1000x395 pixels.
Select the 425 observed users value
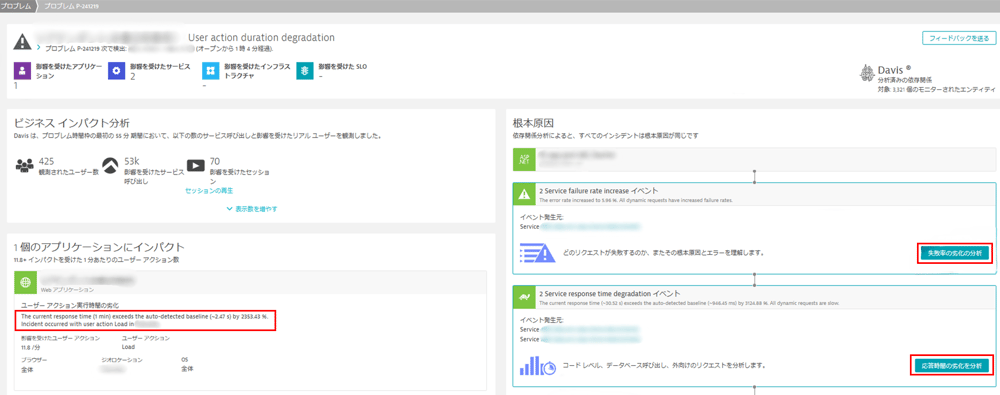(47, 161)
